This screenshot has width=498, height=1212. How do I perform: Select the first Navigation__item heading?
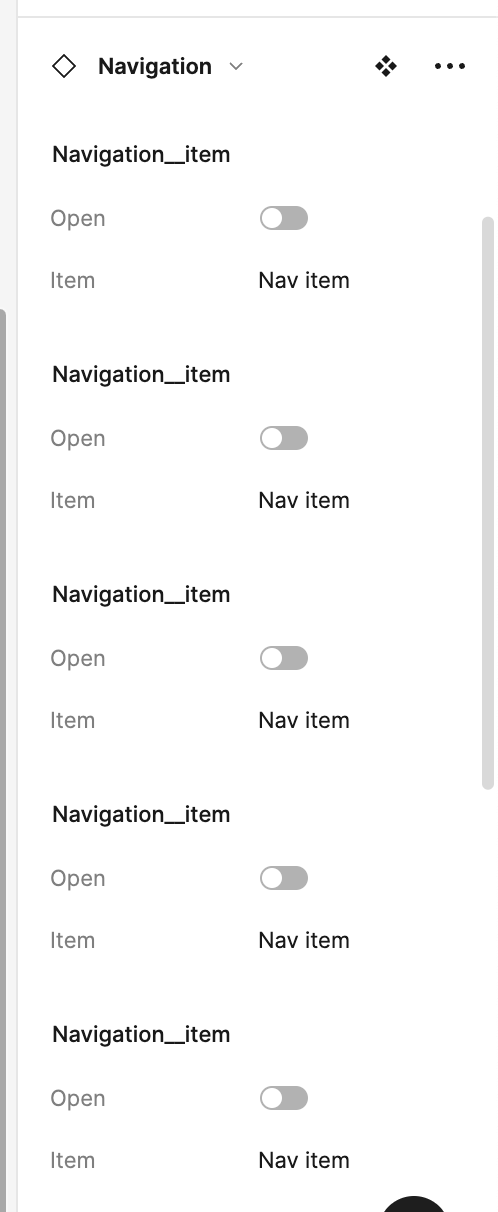tap(141, 155)
